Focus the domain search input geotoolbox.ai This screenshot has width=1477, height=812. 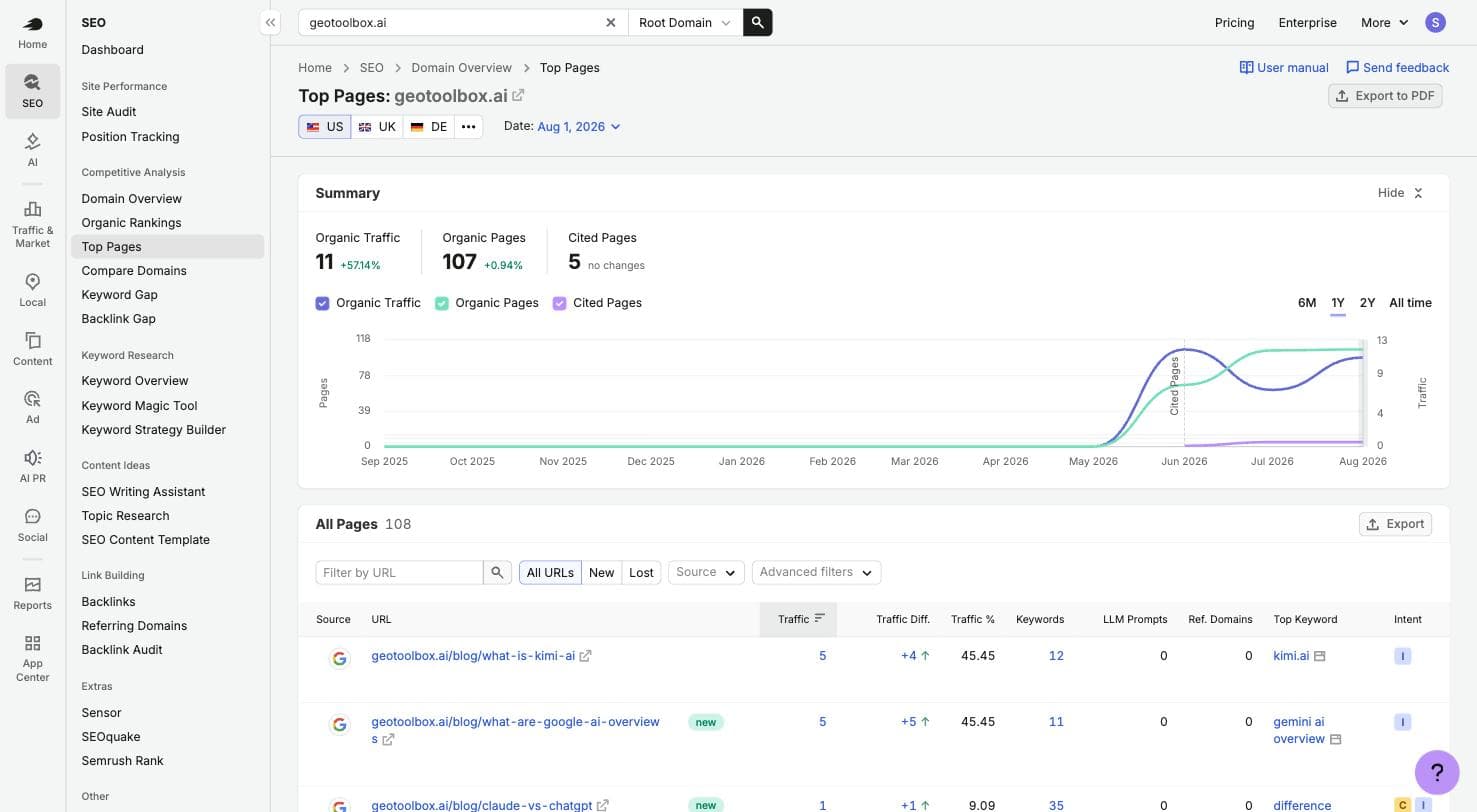[x=455, y=22]
